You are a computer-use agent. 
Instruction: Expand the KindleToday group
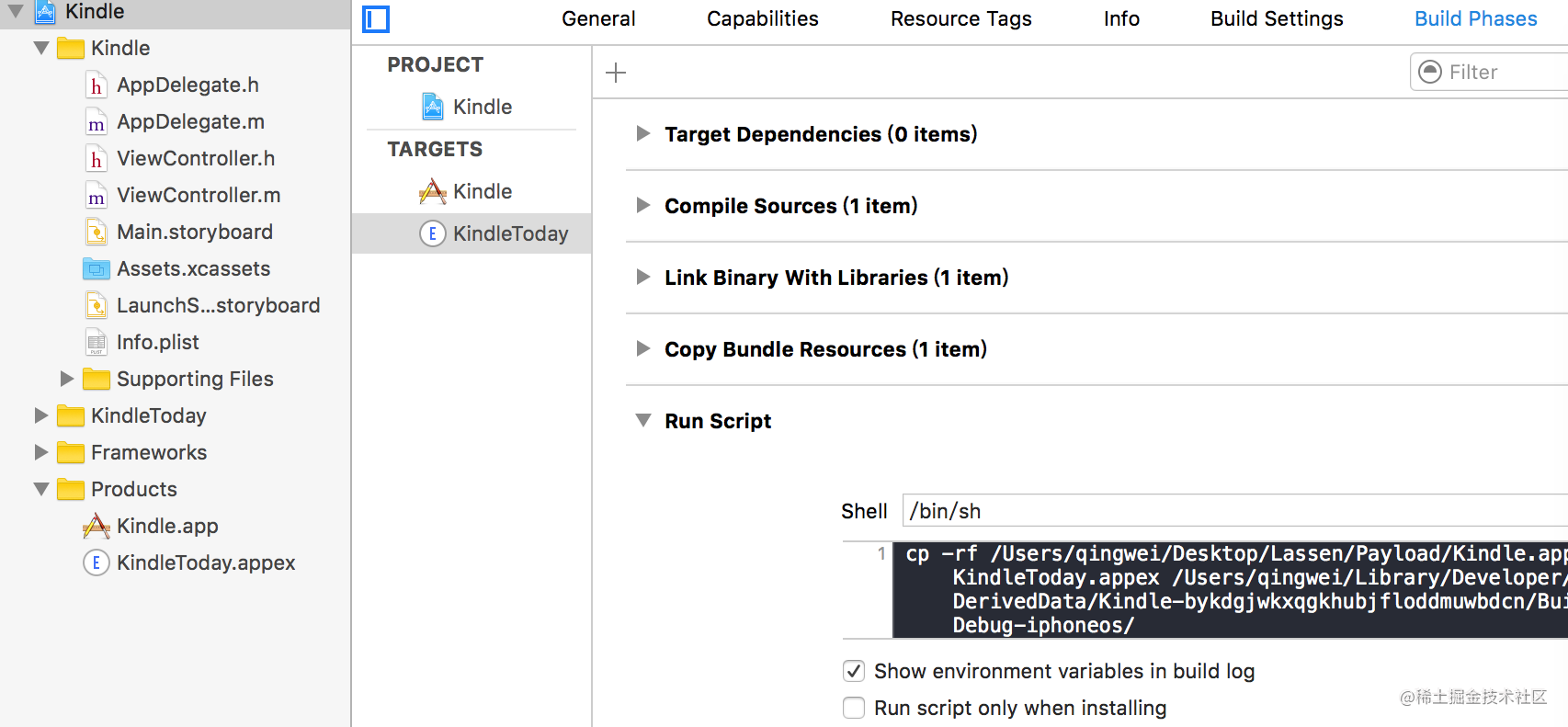[40, 415]
